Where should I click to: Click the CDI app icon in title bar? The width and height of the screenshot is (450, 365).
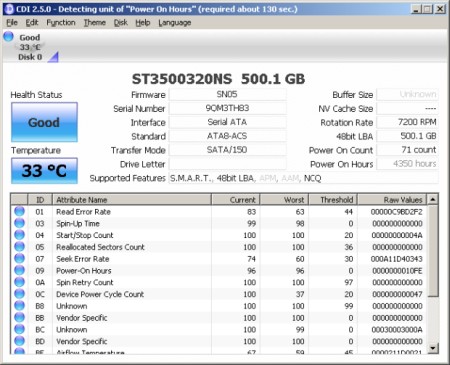(10, 9)
